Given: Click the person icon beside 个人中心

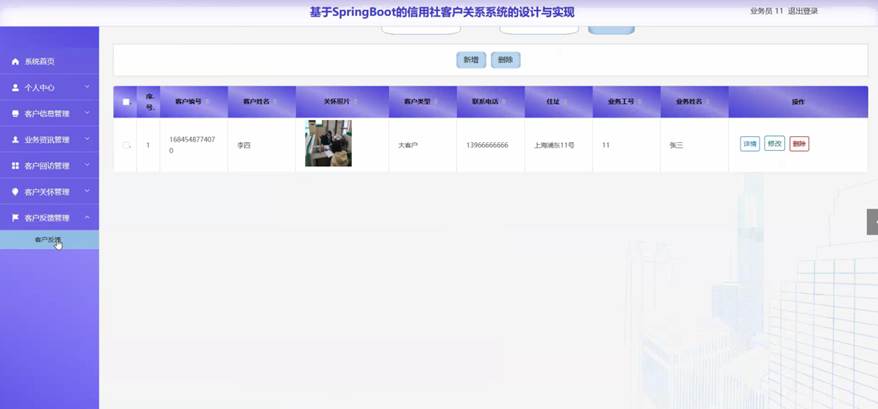Looking at the screenshot, I should tap(15, 88).
